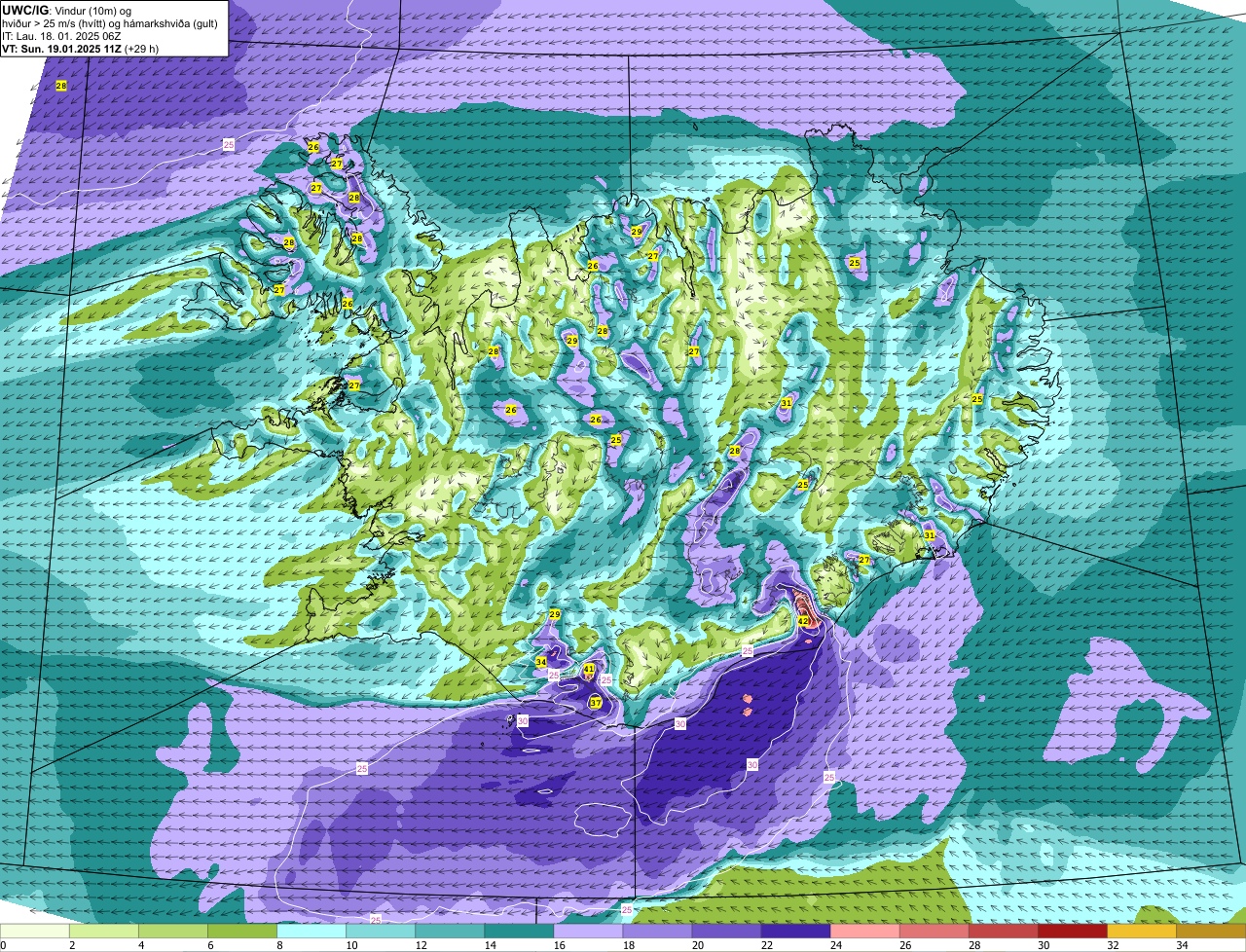Select the legend swatch between 10 and 12
The image size is (1246, 952).
381,931
